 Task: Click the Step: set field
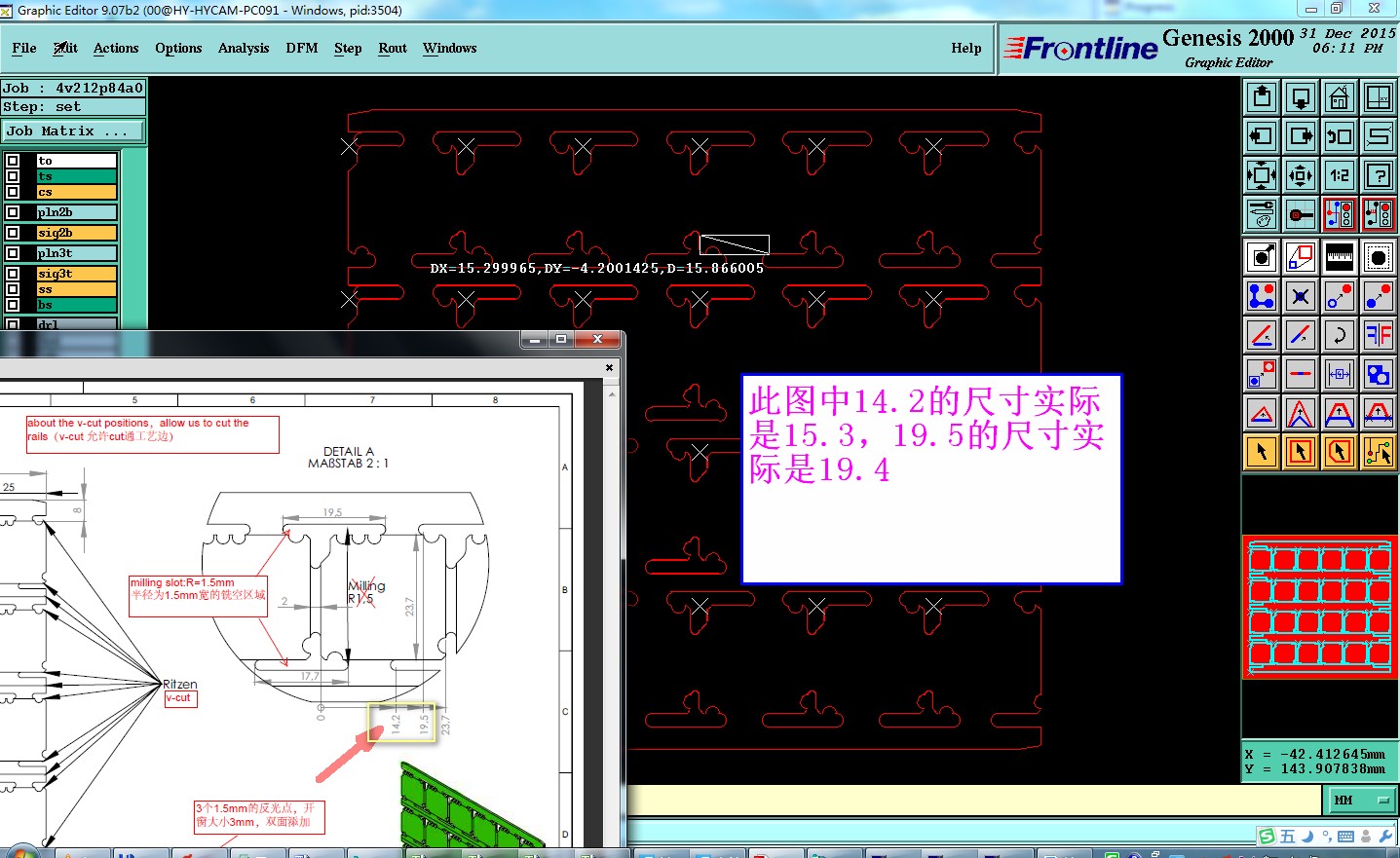click(x=73, y=107)
